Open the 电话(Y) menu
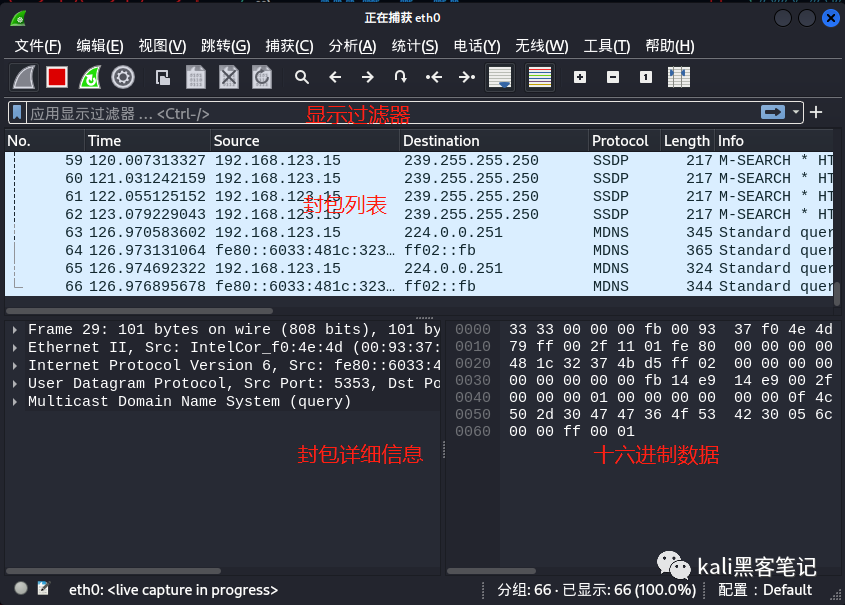The image size is (845, 605). [x=477, y=46]
